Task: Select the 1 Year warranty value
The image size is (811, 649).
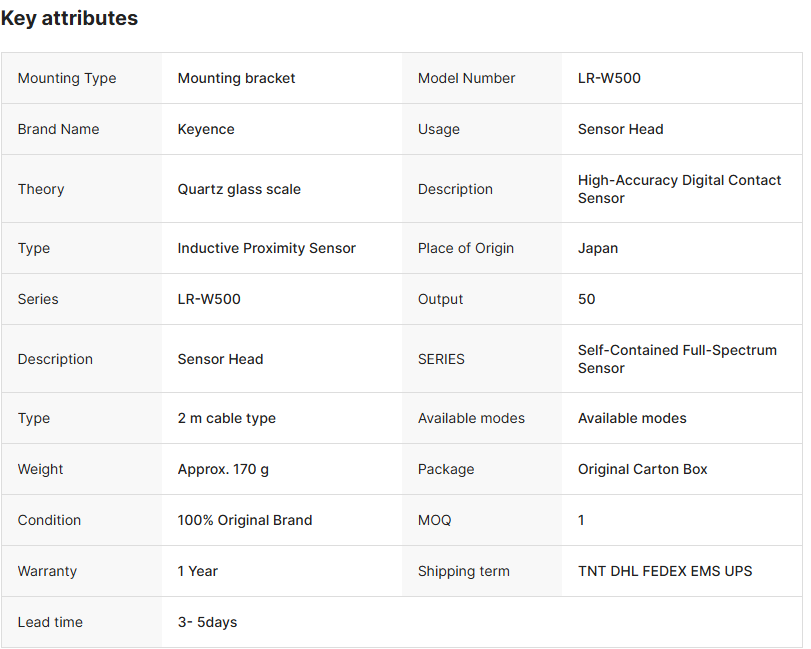Action: 198,571
